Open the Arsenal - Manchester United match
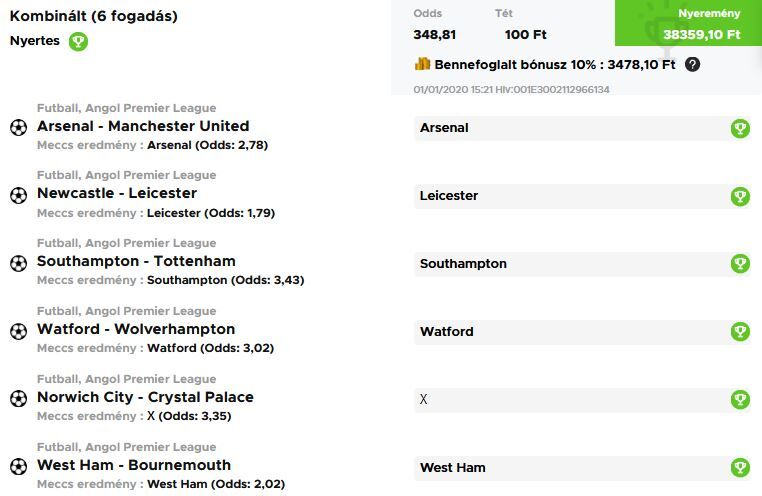The width and height of the screenshot is (762, 496). pyautogui.click(x=143, y=126)
